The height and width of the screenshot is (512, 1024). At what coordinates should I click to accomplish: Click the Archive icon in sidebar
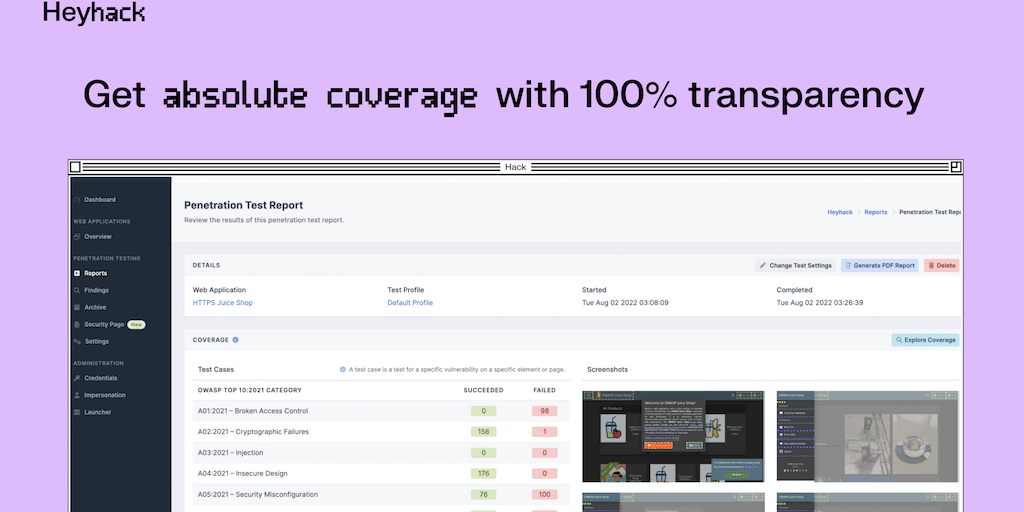77,307
